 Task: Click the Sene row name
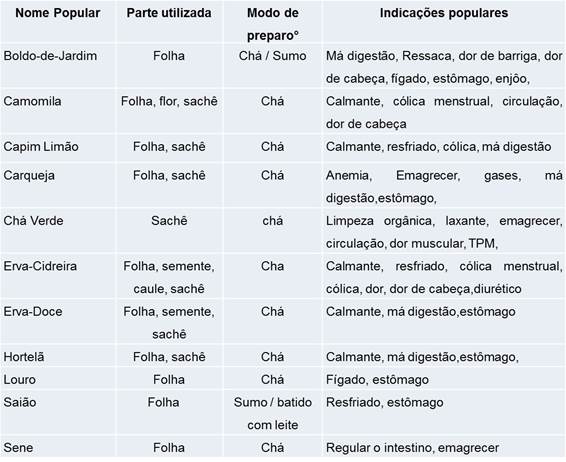coord(18,448)
